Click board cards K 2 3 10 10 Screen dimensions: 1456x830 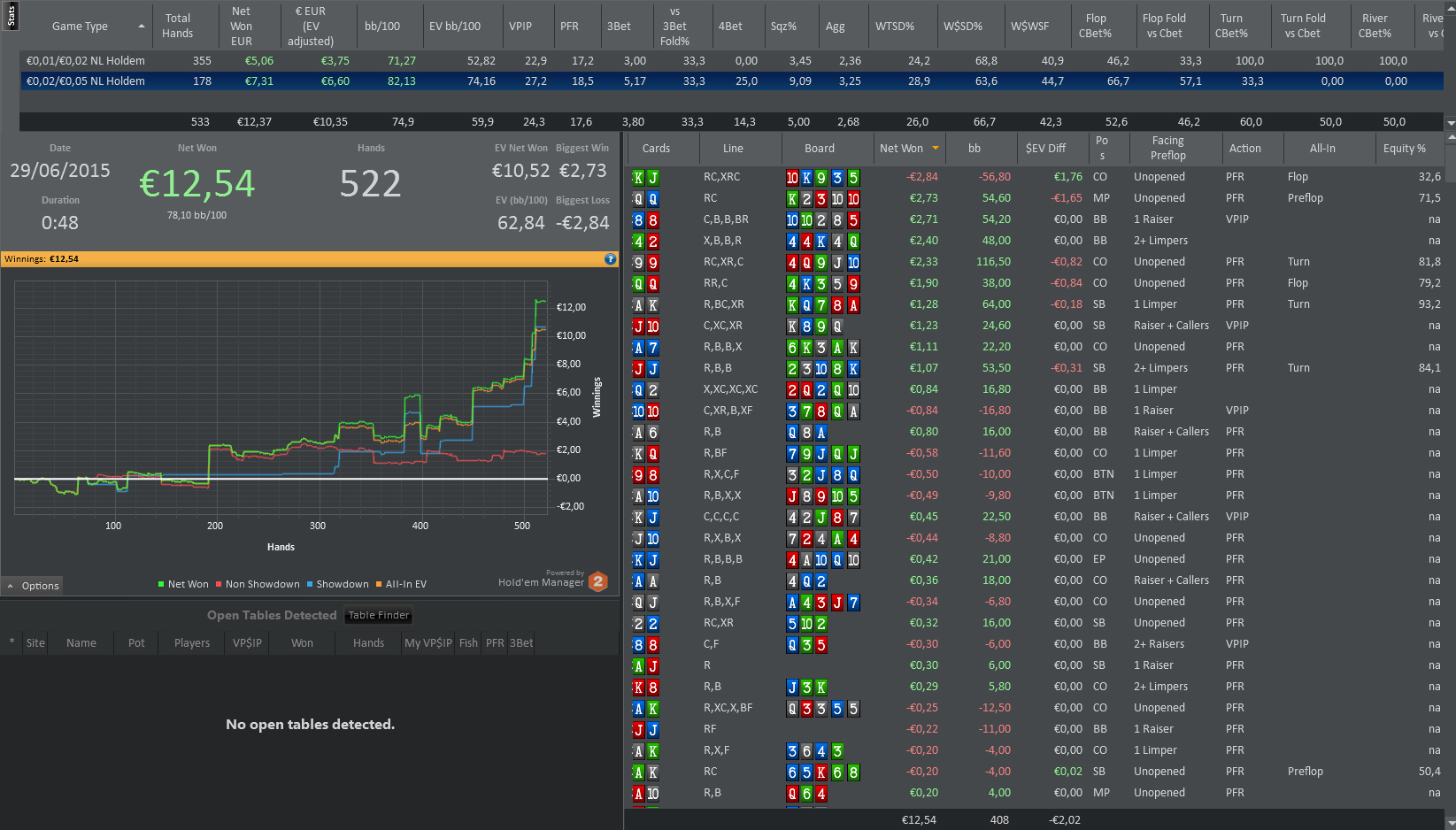point(822,199)
